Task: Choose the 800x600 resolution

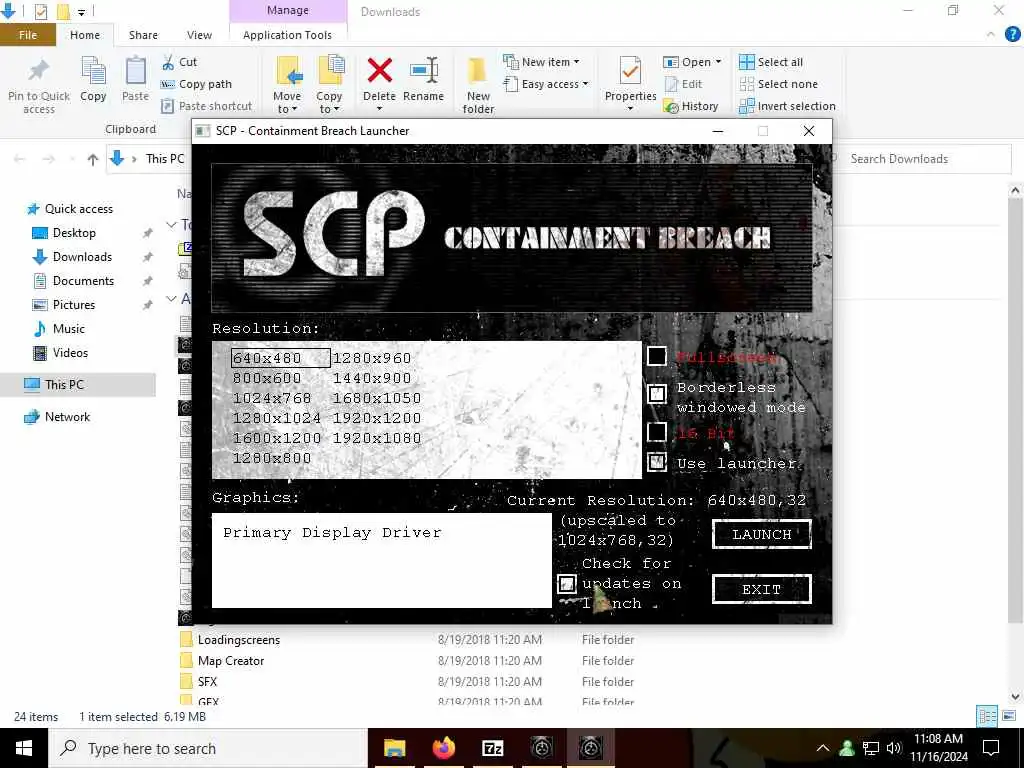Action: coord(266,378)
